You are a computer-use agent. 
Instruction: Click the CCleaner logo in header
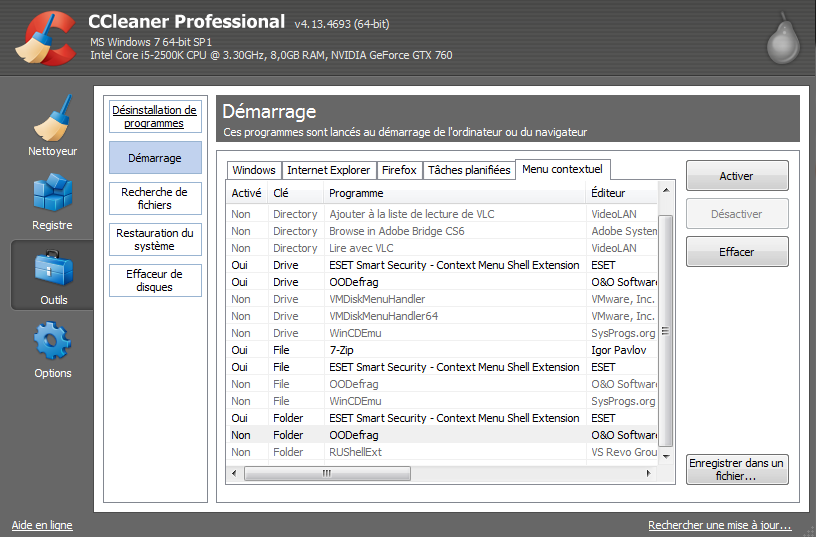pyautogui.click(x=45, y=39)
